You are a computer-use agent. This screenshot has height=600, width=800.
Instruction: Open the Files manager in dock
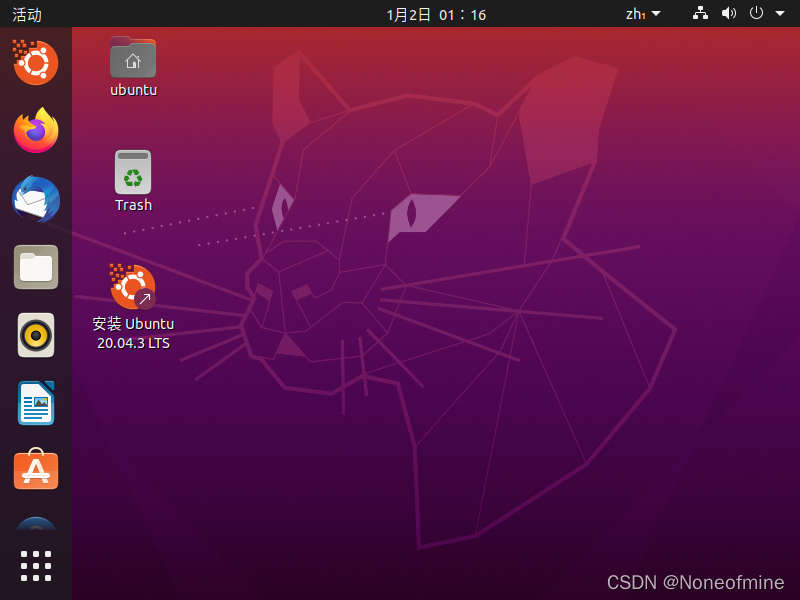pyautogui.click(x=36, y=267)
